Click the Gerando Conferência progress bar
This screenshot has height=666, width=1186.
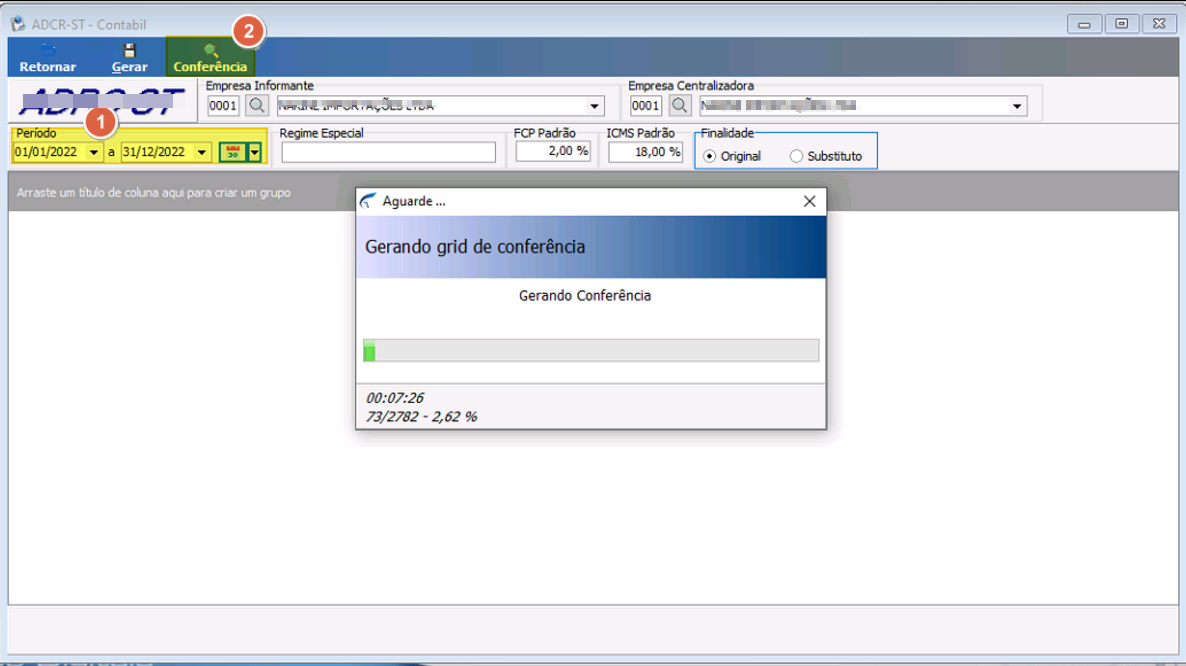pos(591,350)
